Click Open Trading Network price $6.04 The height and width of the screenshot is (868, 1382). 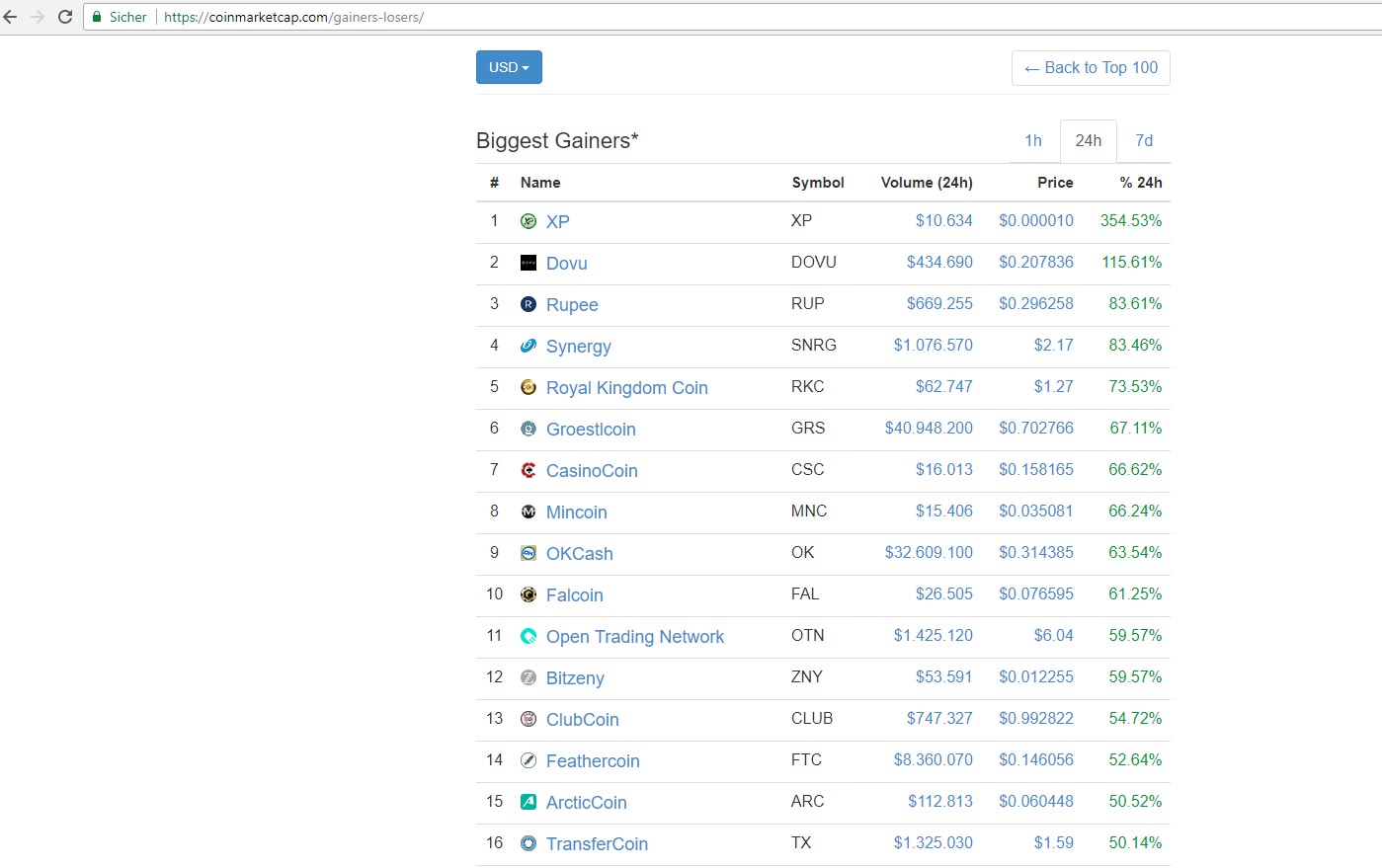(x=1054, y=636)
